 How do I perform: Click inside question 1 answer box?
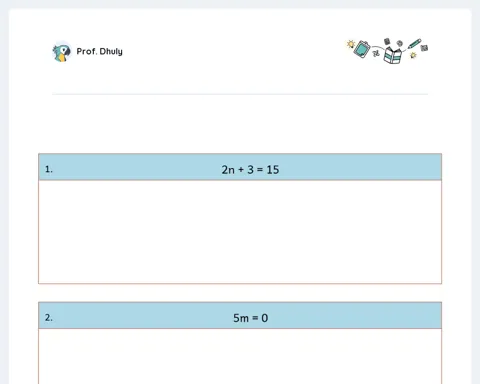point(240,232)
